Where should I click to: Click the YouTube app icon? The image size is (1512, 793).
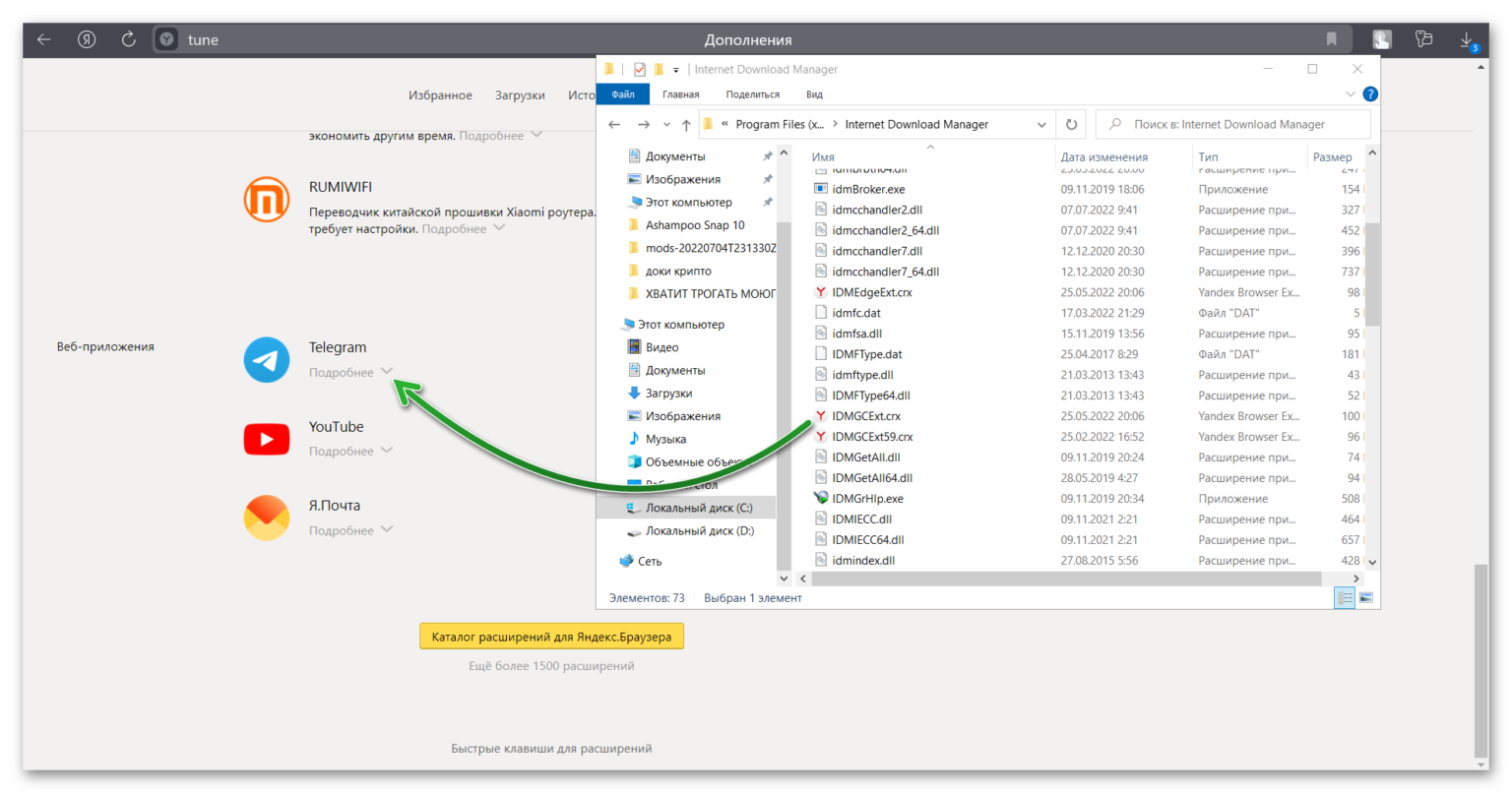[267, 439]
